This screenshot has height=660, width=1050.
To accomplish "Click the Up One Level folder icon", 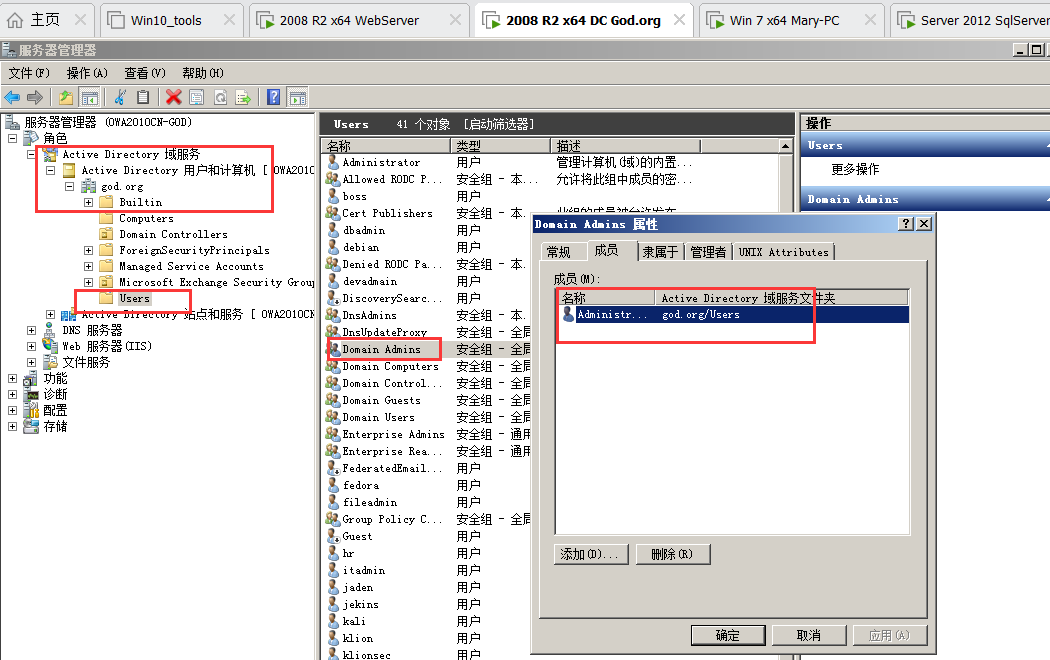I will (66, 97).
